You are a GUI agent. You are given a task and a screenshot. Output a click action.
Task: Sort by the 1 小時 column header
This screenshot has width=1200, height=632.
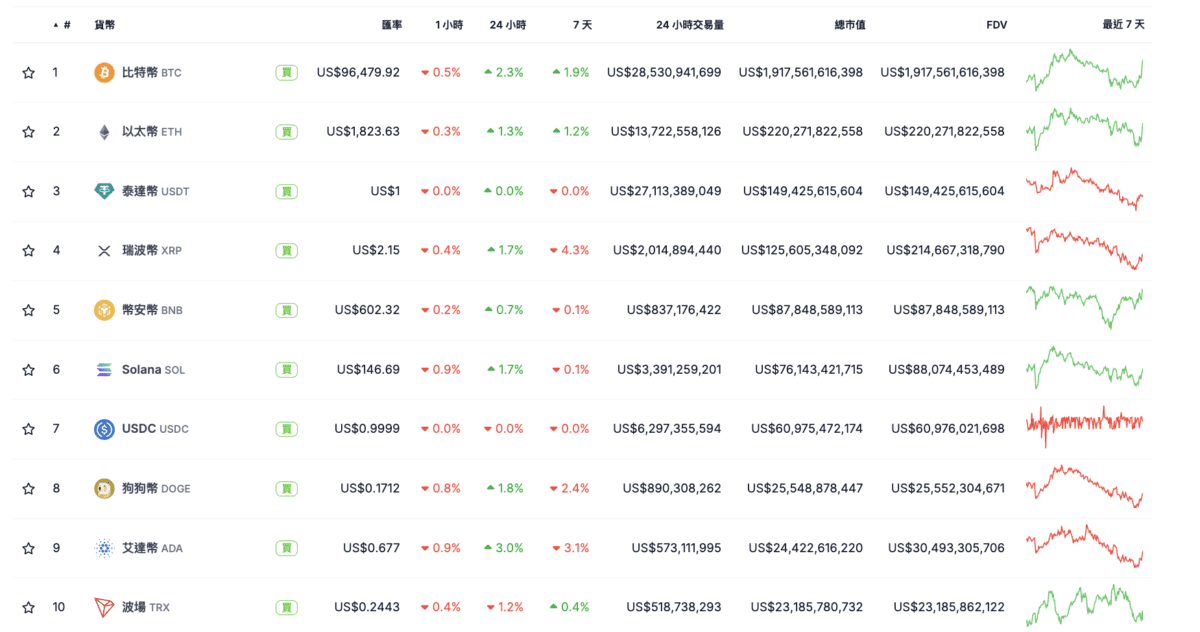pos(449,24)
